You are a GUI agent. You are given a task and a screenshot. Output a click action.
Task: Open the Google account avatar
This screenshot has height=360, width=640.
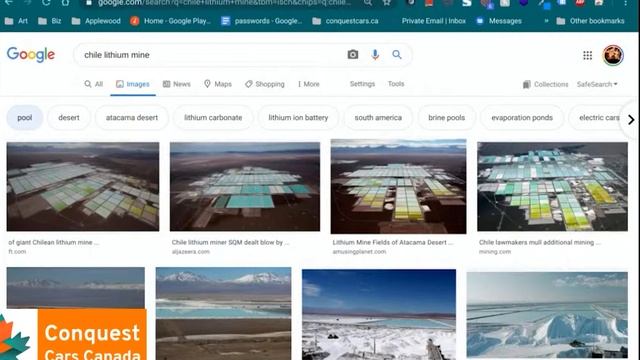tap(613, 55)
